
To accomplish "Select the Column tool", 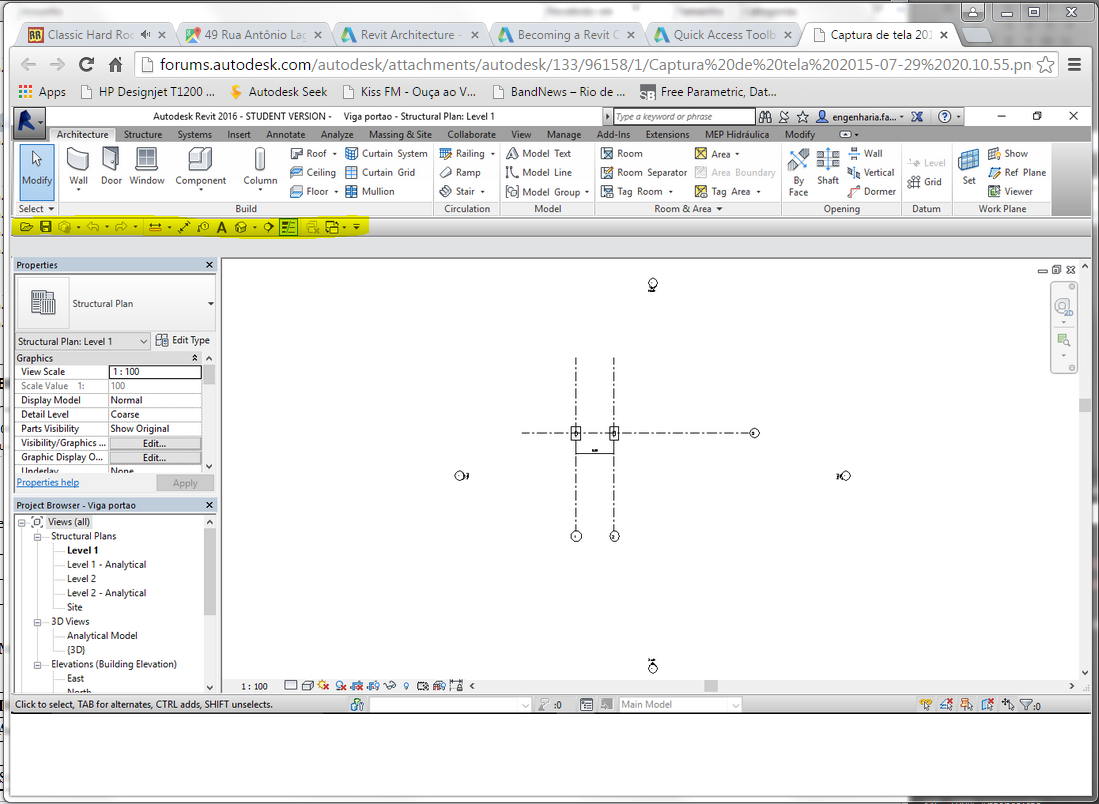I will pos(260,168).
